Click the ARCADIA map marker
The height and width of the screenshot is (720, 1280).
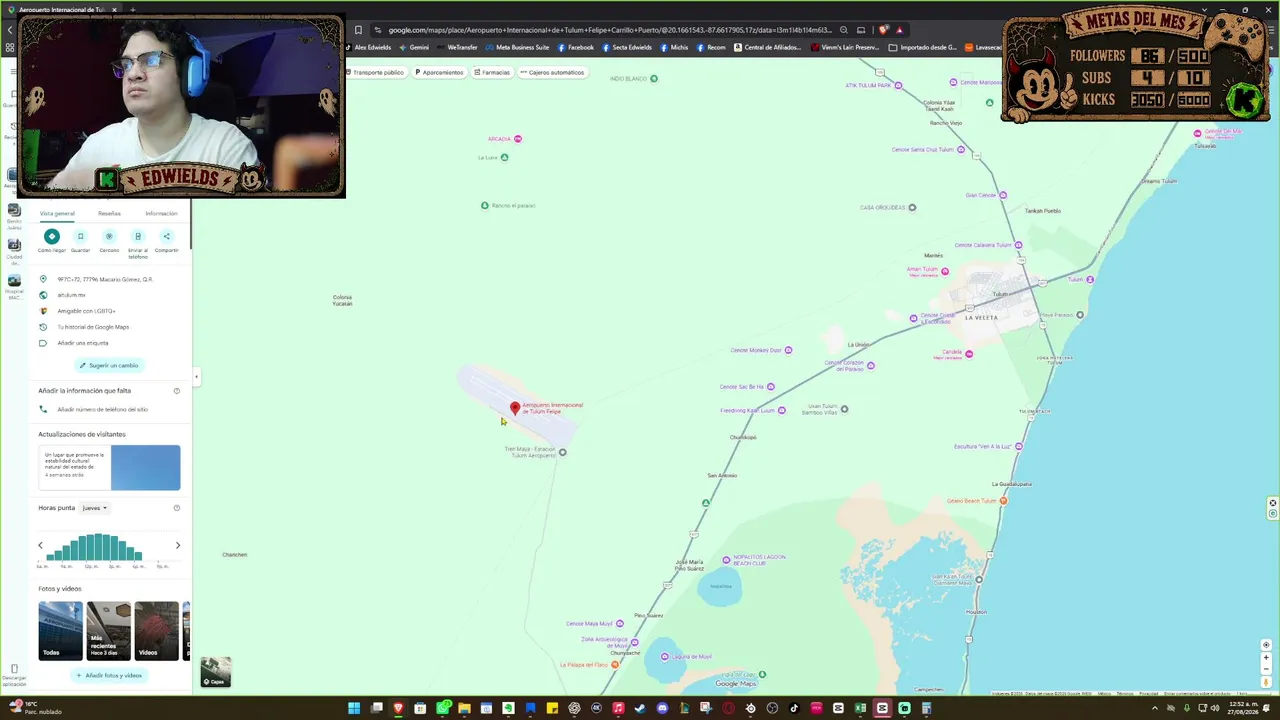[517, 139]
